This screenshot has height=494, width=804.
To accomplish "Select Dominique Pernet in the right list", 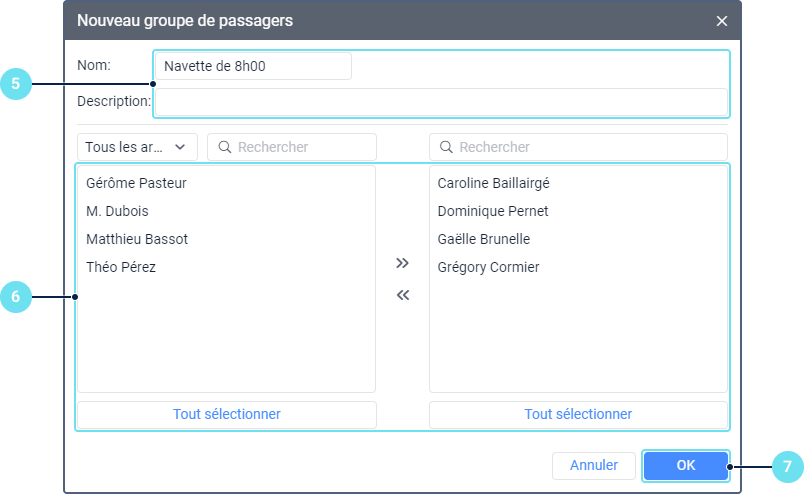I will (x=493, y=211).
